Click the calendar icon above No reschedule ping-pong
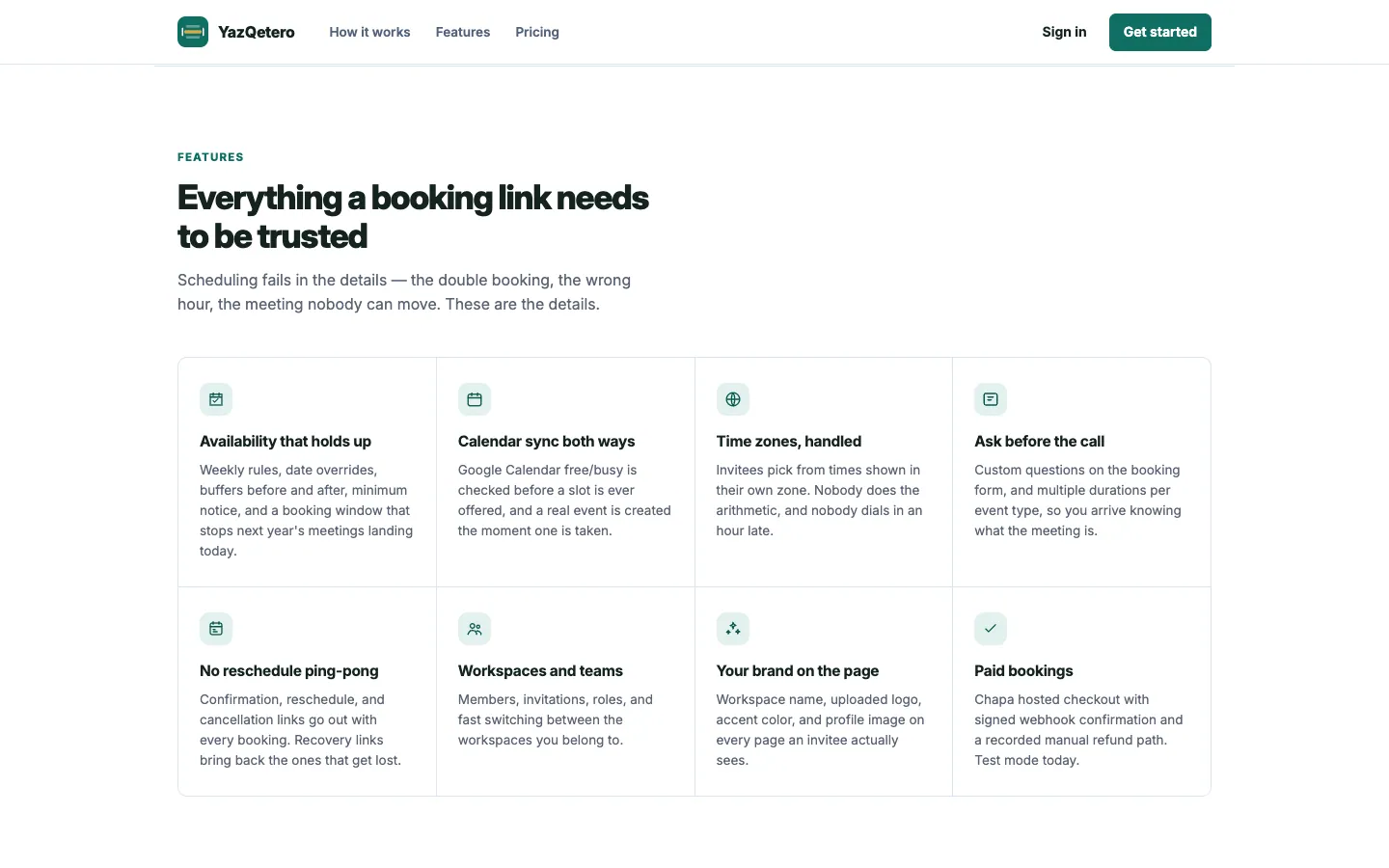1389x868 pixels. pyautogui.click(x=216, y=629)
